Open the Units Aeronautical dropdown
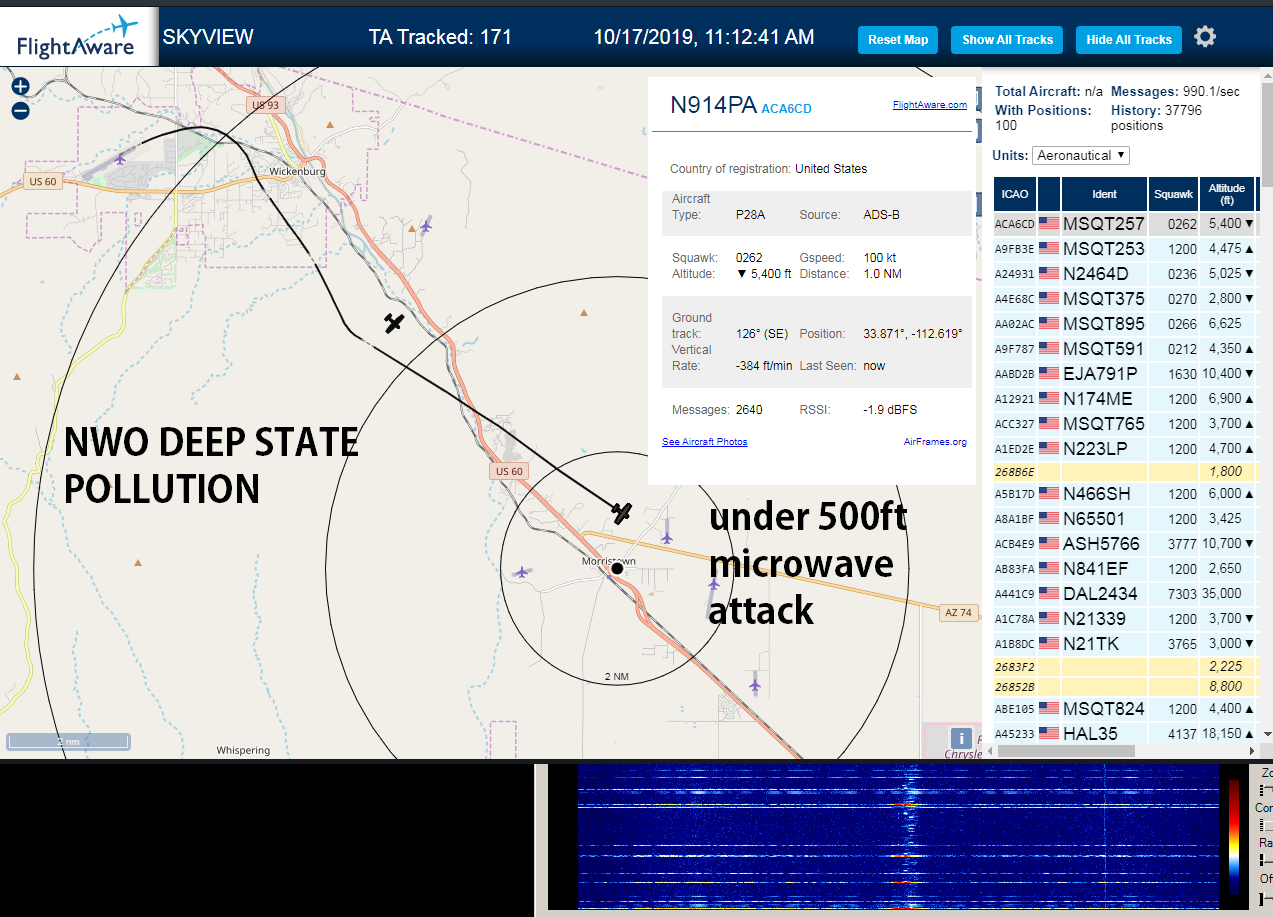Screen dimensions: 1273x917 pos(1081,155)
